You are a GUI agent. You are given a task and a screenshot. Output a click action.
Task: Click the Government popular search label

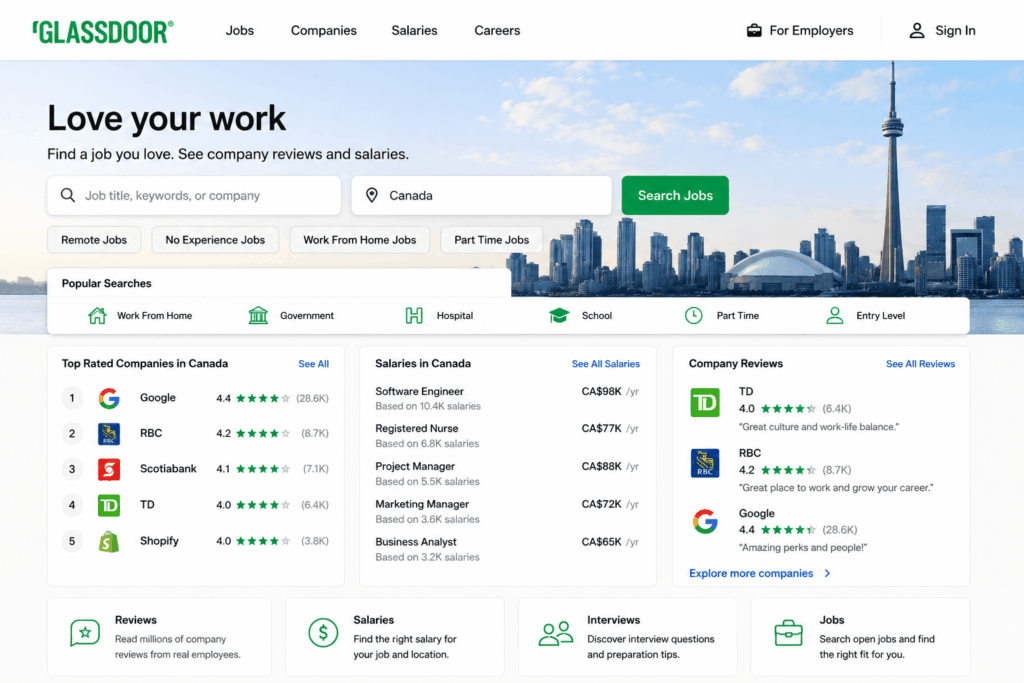point(306,315)
